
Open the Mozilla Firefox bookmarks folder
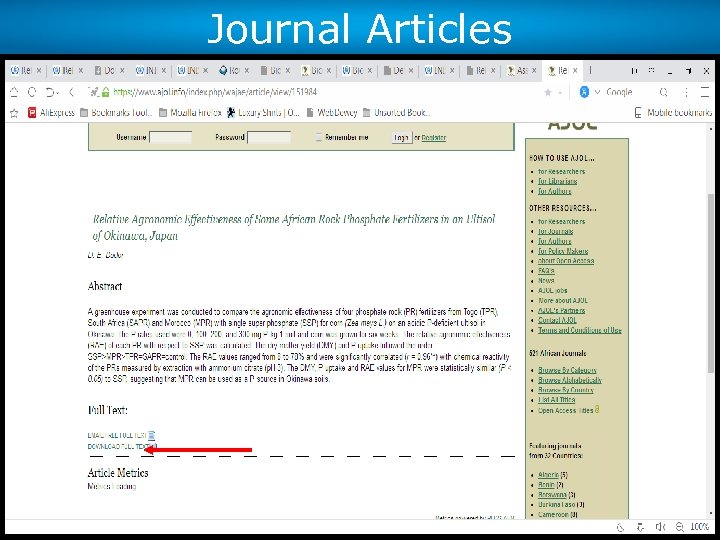click(x=190, y=112)
